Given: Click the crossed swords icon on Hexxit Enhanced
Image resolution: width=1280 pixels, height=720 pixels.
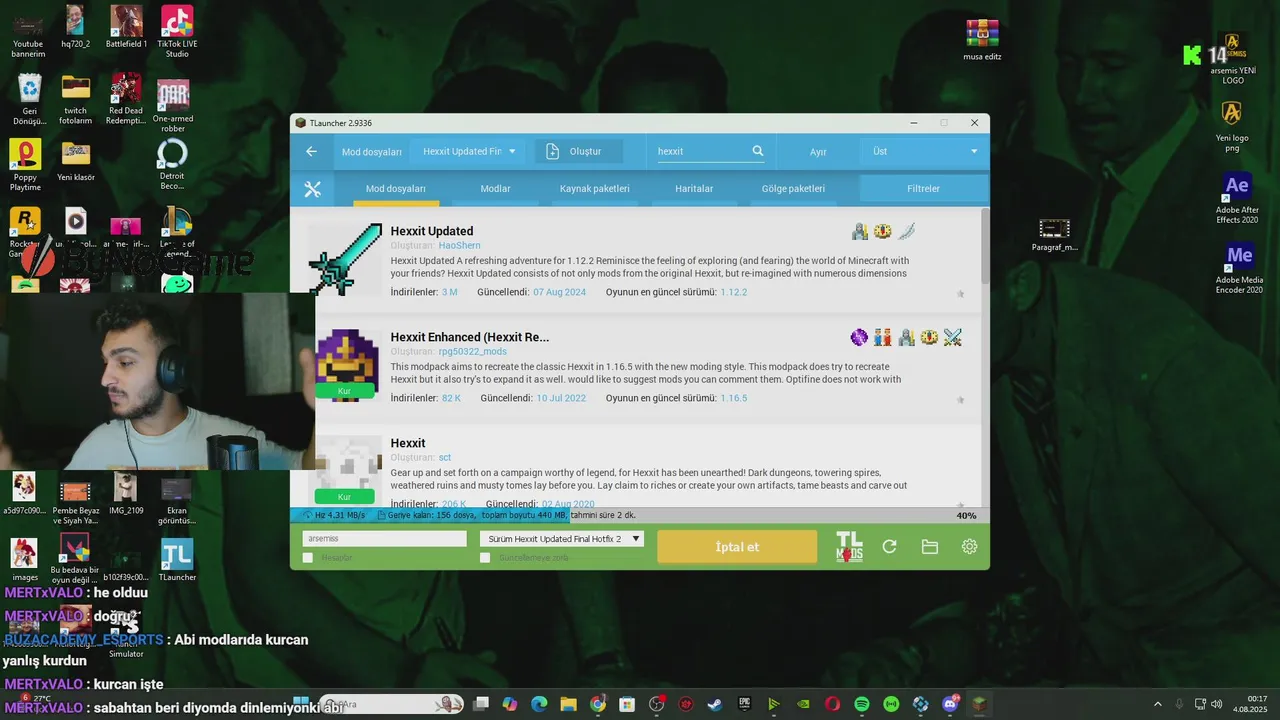Looking at the screenshot, I should coord(953,337).
